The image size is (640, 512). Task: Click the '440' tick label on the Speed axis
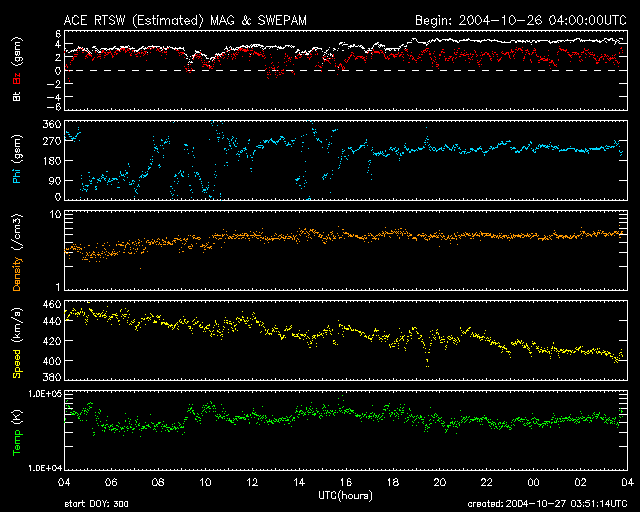(x=52, y=321)
